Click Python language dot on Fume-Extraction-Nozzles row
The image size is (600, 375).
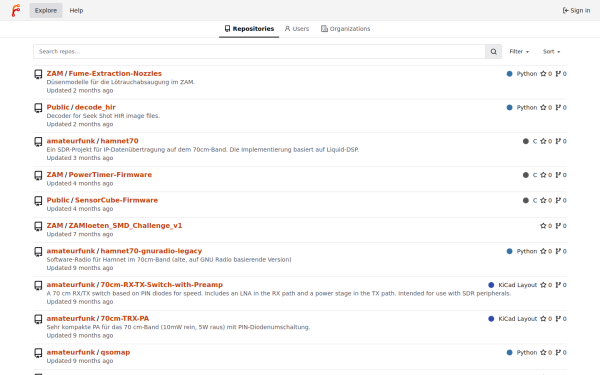509,74
